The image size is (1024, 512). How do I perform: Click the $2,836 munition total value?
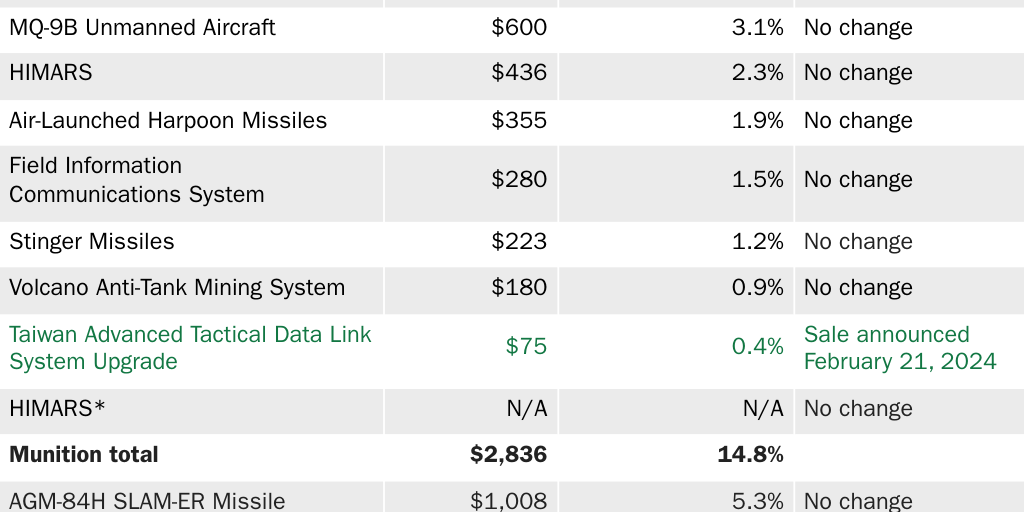(508, 455)
